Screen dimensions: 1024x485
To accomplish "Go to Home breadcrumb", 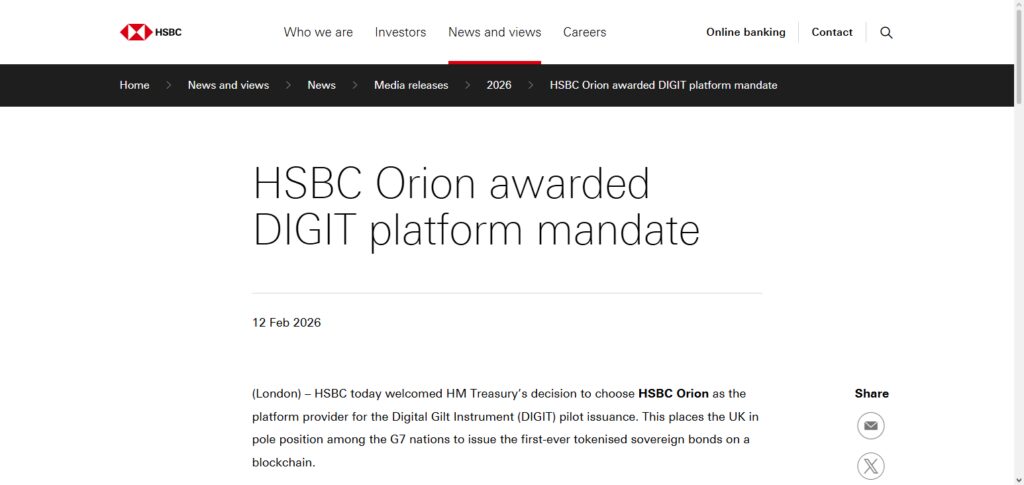I will (135, 85).
